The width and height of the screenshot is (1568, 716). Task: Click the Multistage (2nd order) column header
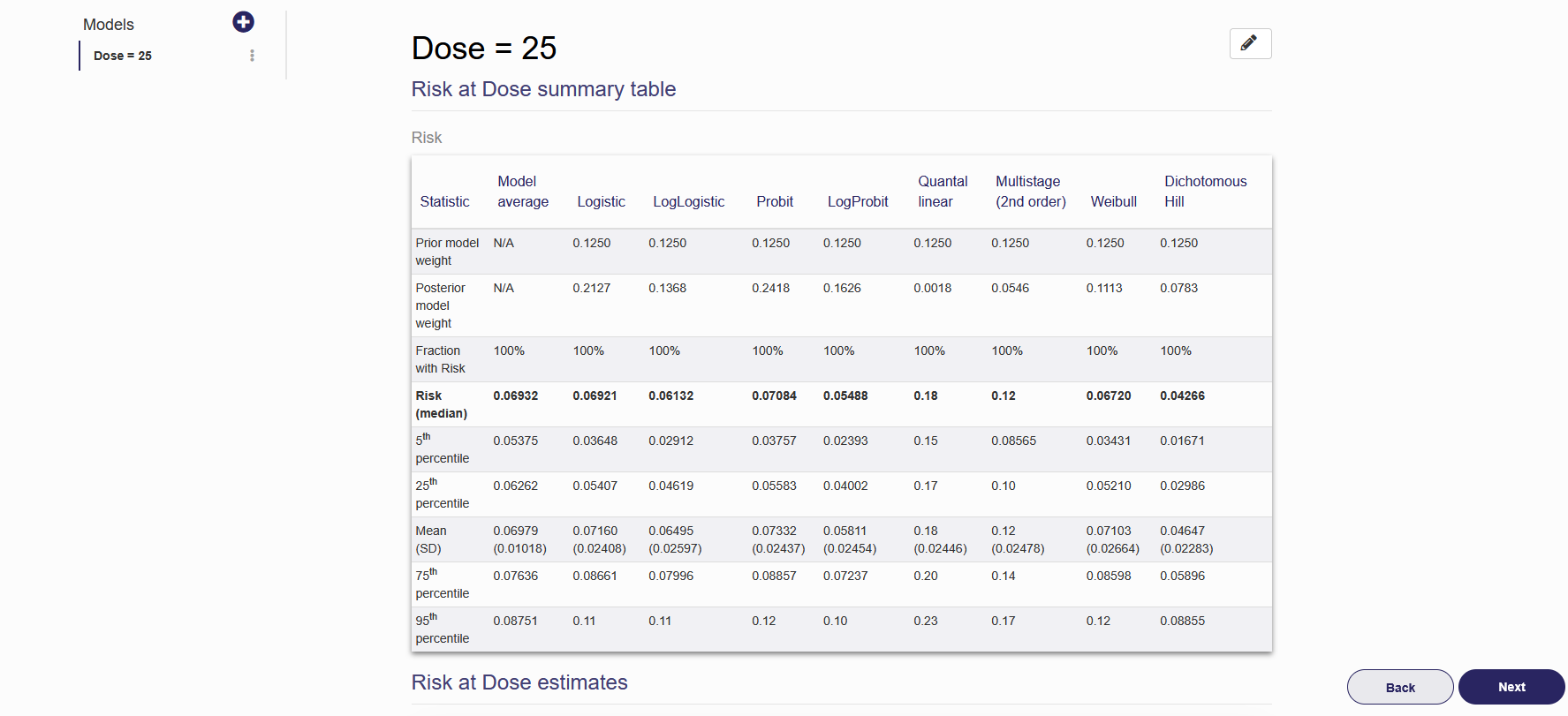pos(1030,192)
